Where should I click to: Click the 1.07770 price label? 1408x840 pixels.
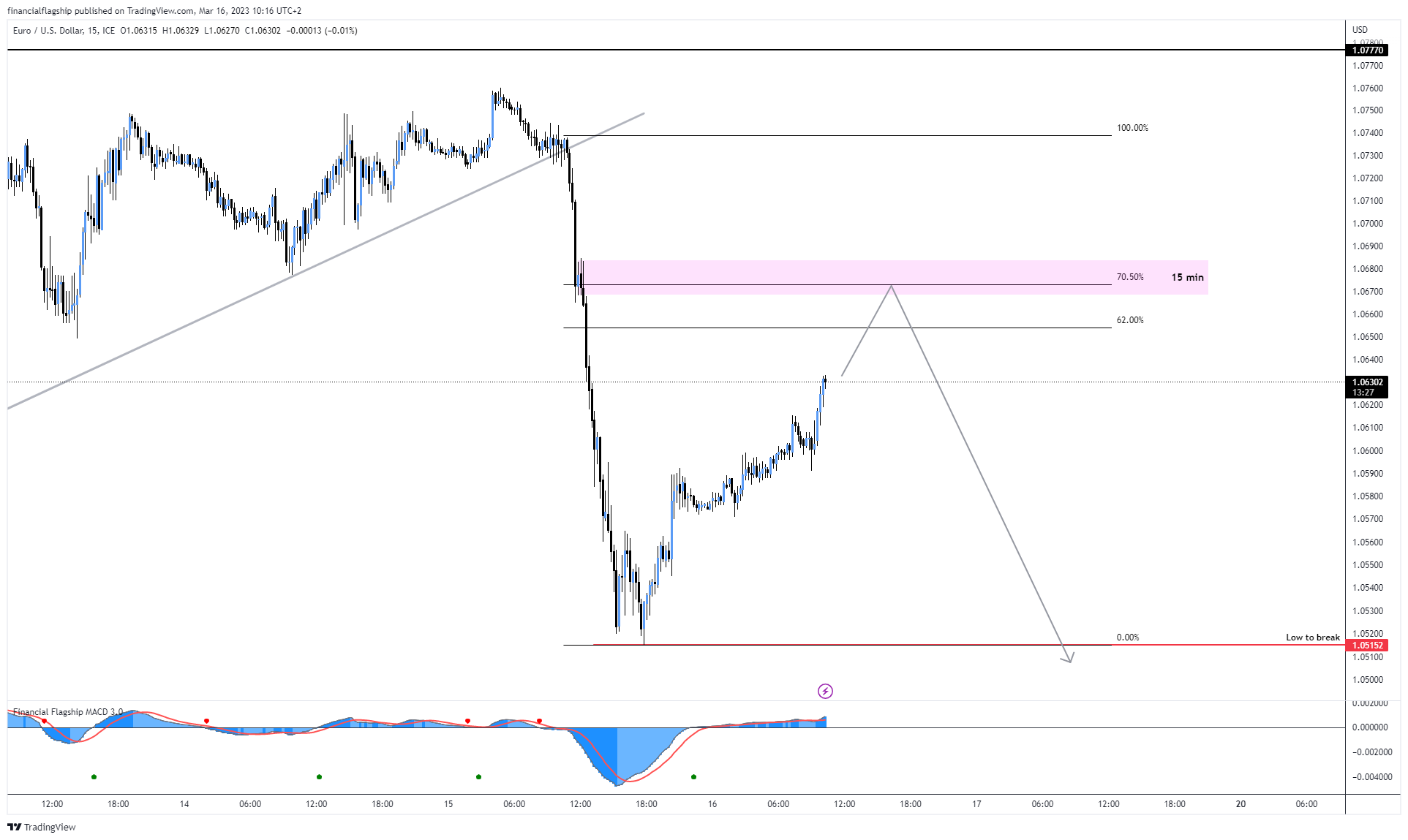pos(1367,50)
